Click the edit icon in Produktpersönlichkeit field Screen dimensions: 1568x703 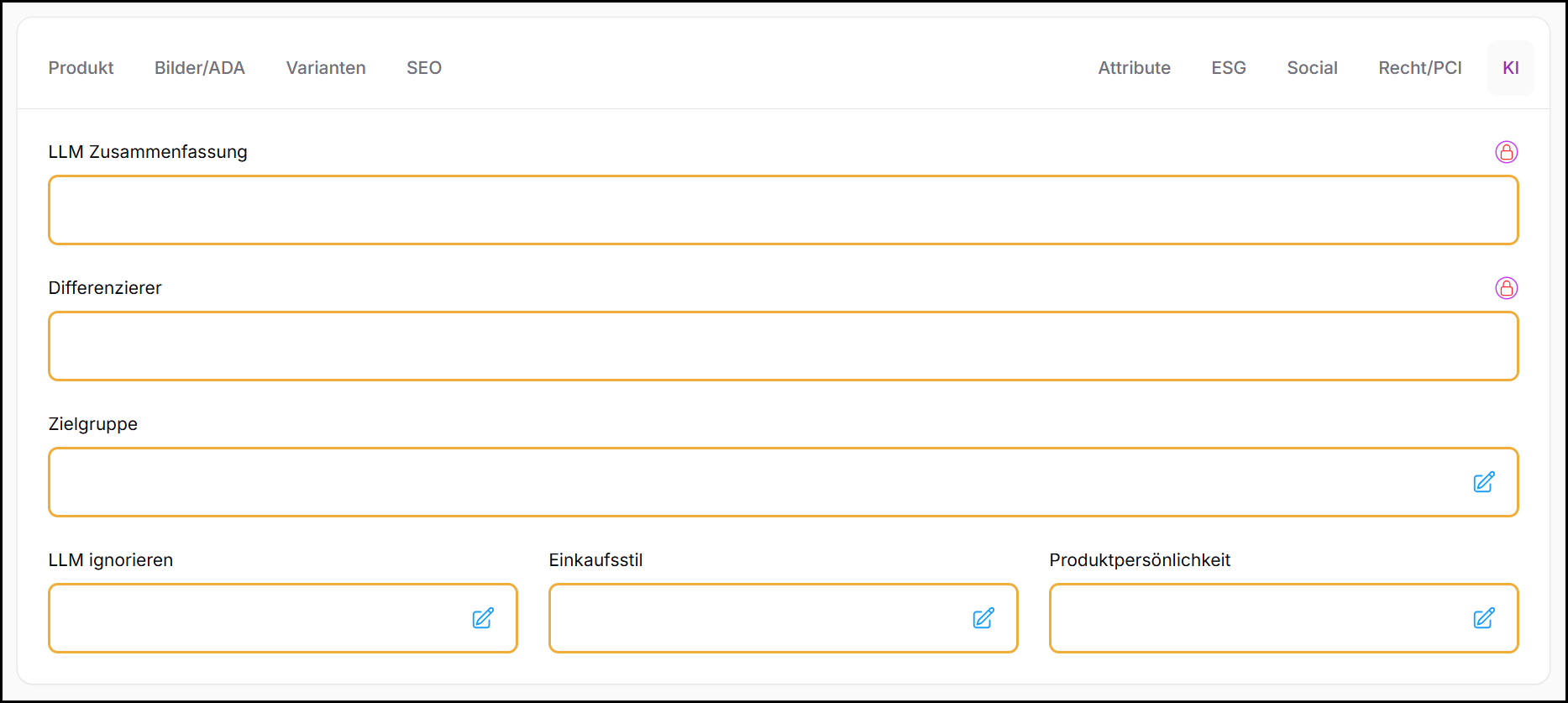pos(1483,618)
